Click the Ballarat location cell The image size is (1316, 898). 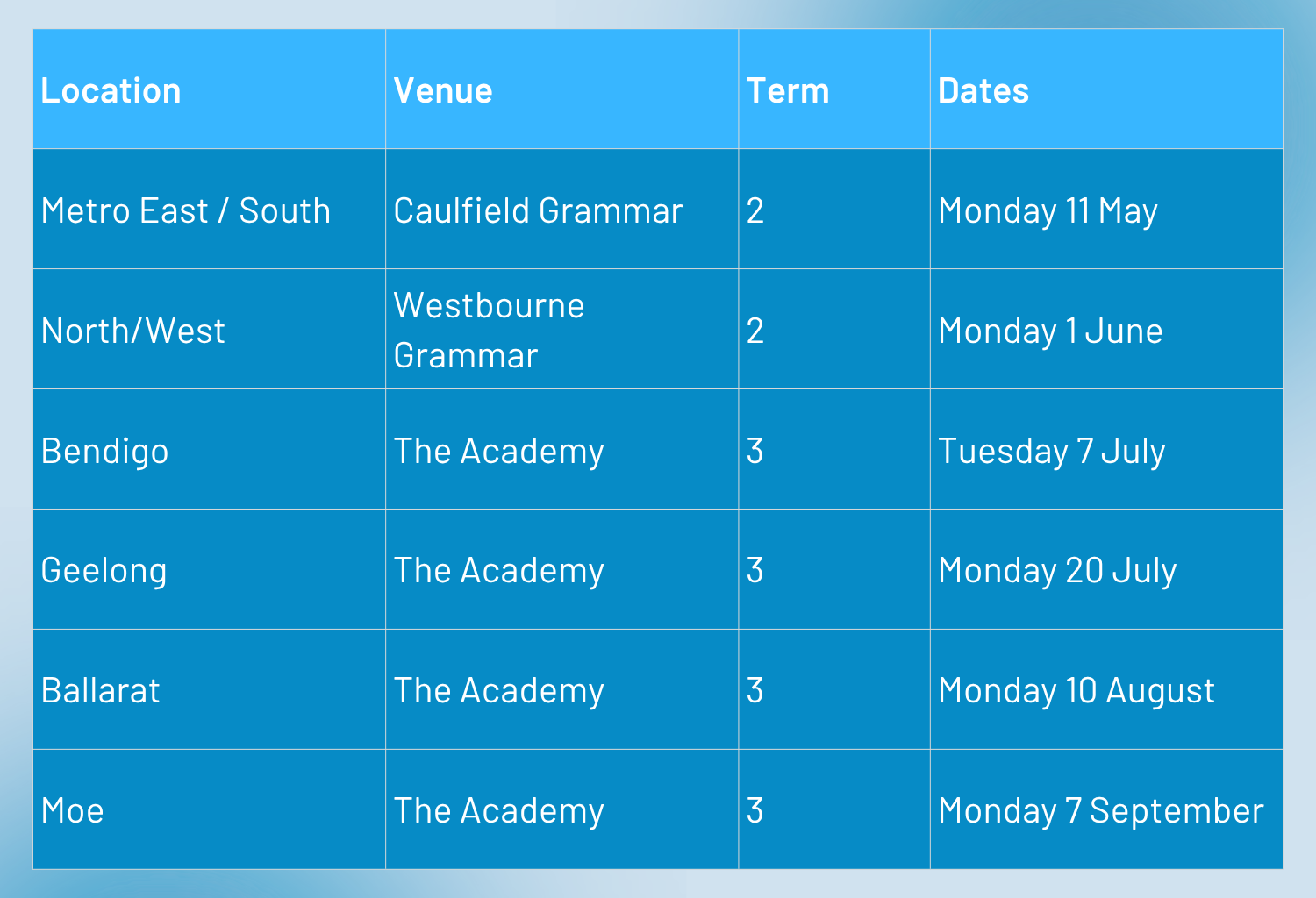coord(101,691)
